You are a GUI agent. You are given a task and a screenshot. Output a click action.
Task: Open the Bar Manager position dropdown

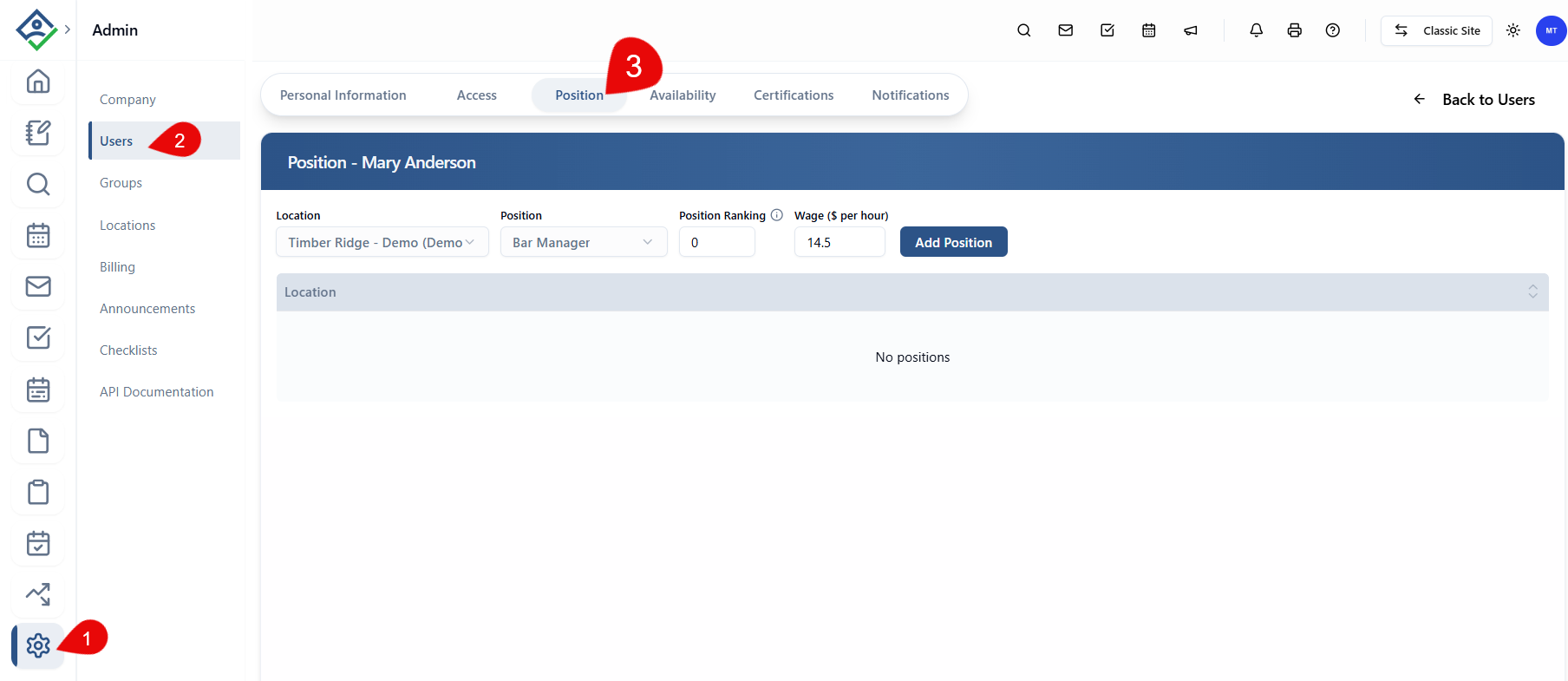584,242
